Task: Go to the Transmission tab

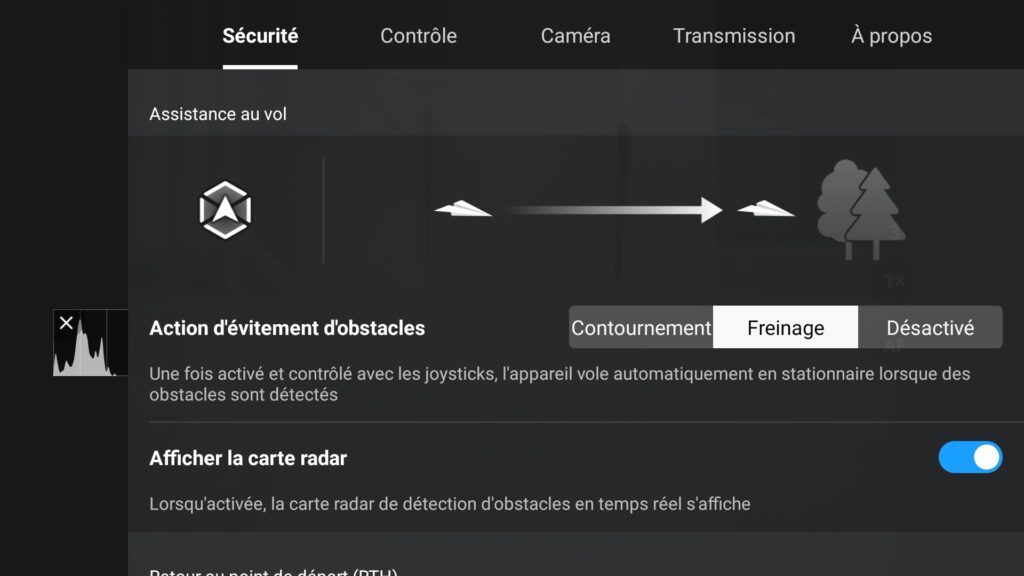Action: click(x=734, y=36)
